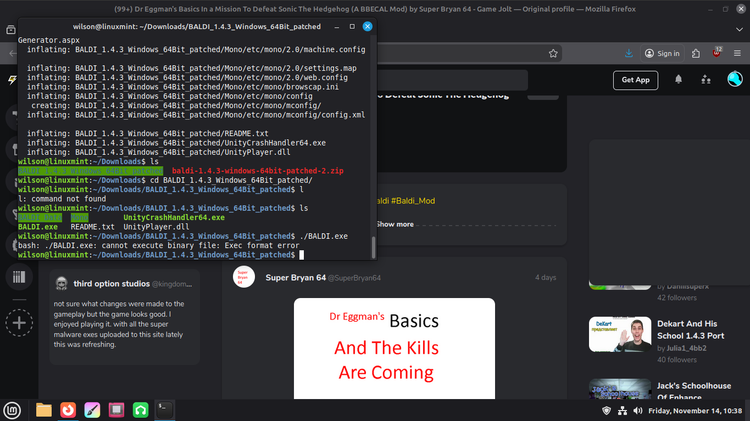Open Dekart And His School 1.4.3 Port
This screenshot has width=750, height=421.
[690, 330]
